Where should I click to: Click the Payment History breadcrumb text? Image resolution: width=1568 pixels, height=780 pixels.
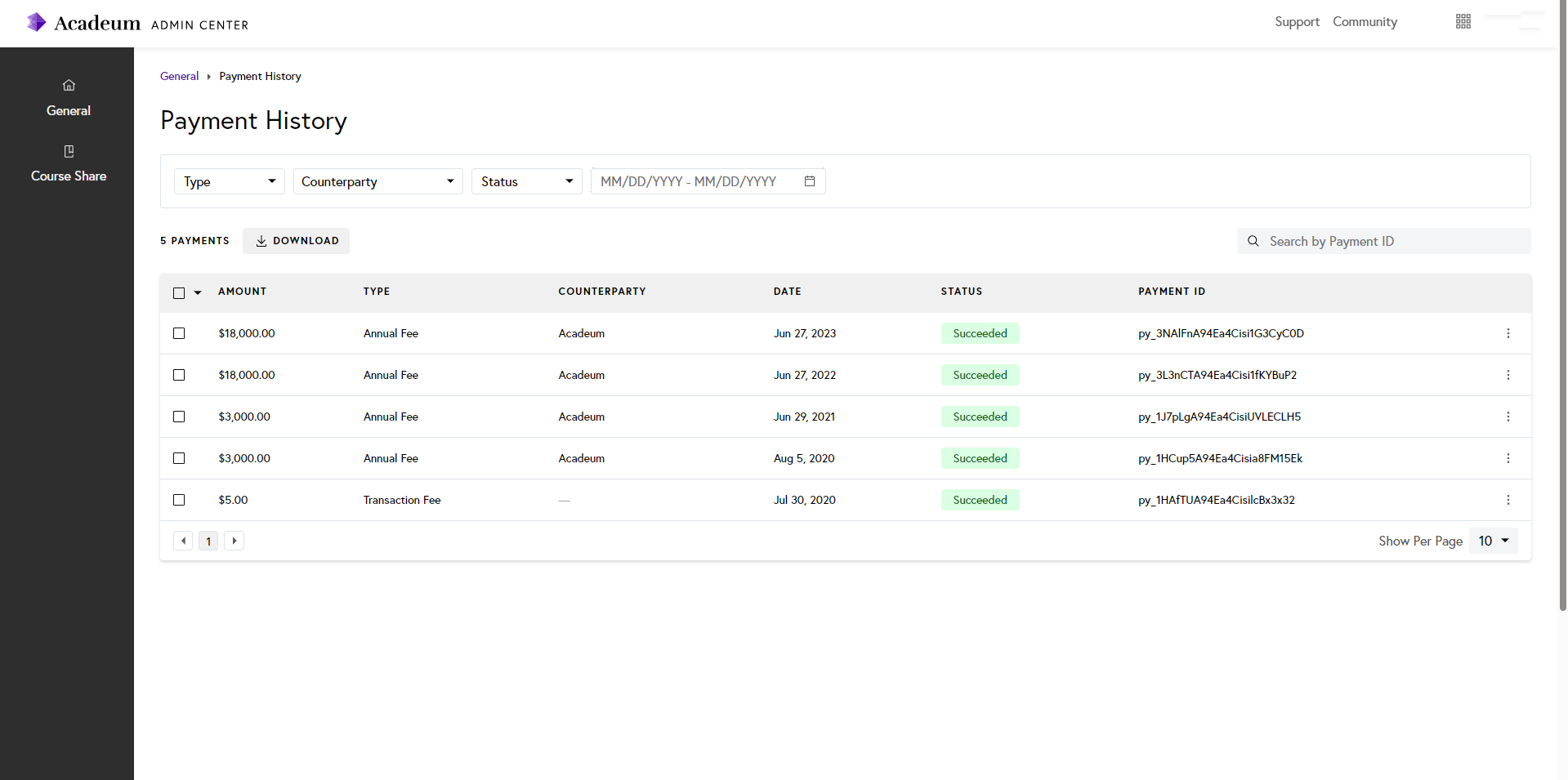pyautogui.click(x=260, y=76)
